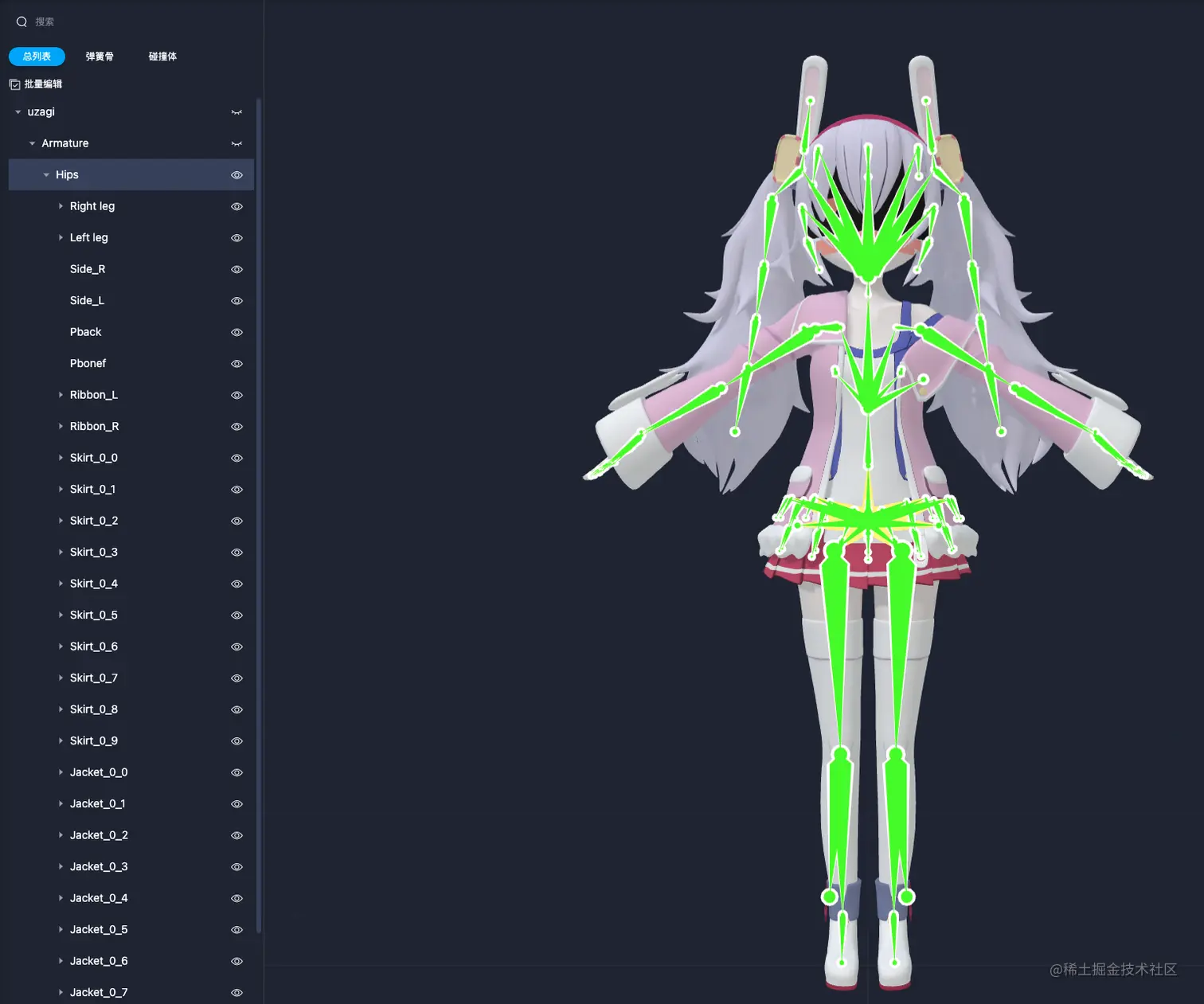Expand the Skirt_0_0 node

pos(61,458)
